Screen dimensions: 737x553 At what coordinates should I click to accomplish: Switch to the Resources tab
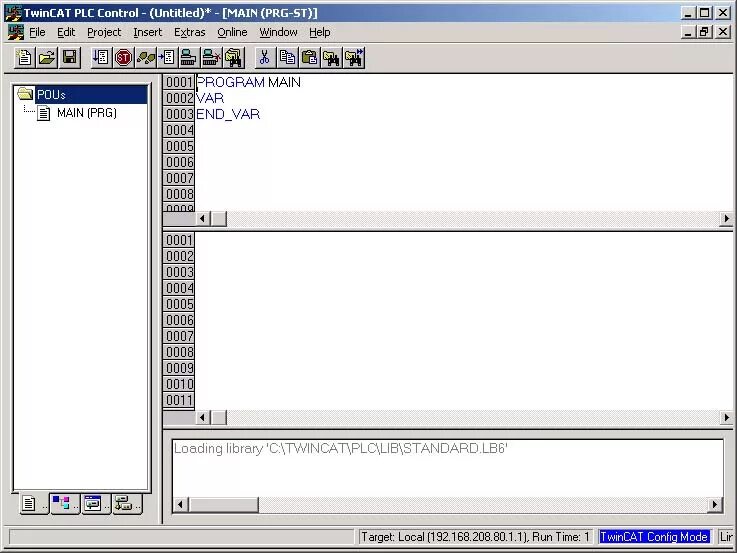click(125, 504)
